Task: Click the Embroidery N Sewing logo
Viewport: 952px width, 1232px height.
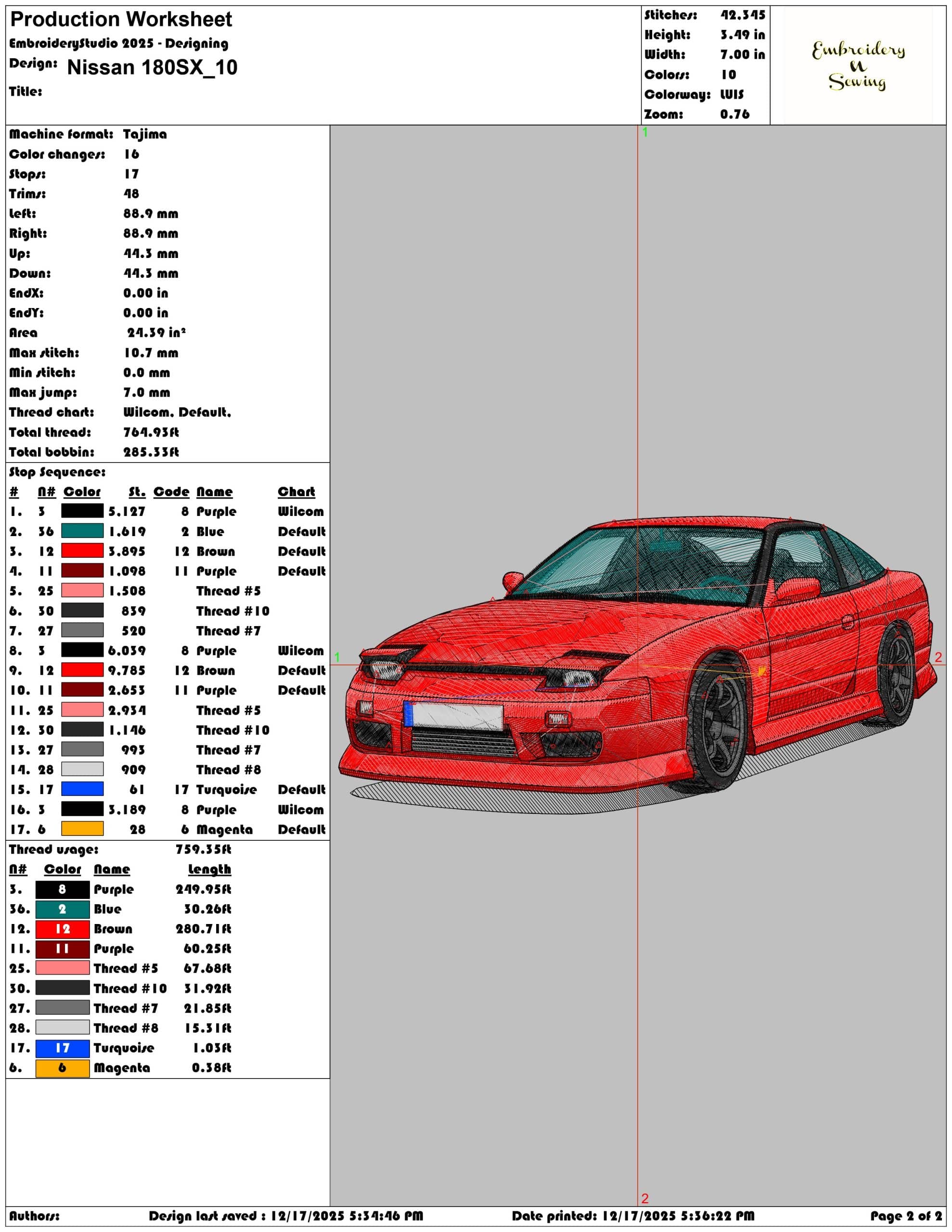Action: tap(858, 65)
